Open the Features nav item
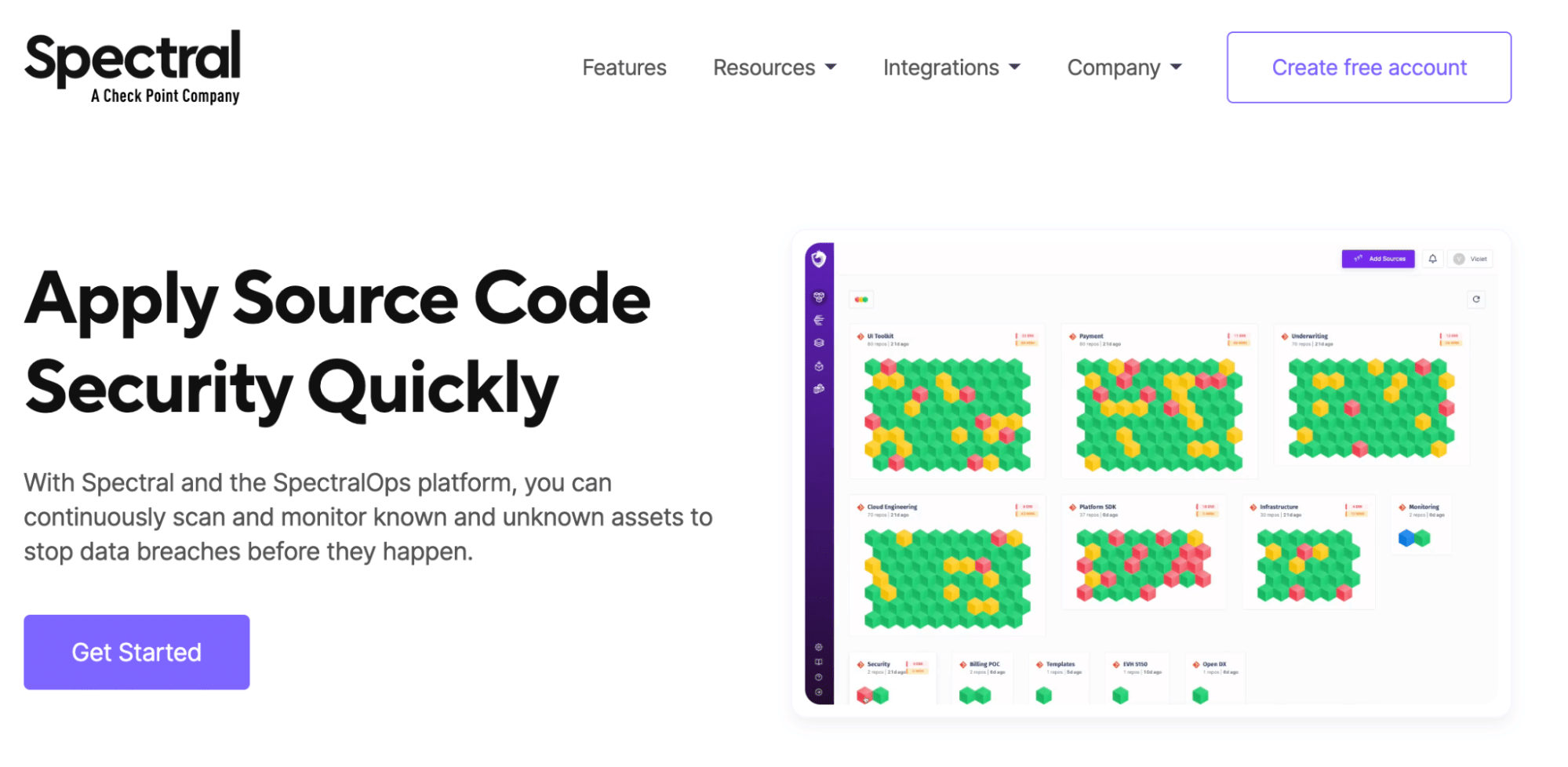 click(x=624, y=67)
